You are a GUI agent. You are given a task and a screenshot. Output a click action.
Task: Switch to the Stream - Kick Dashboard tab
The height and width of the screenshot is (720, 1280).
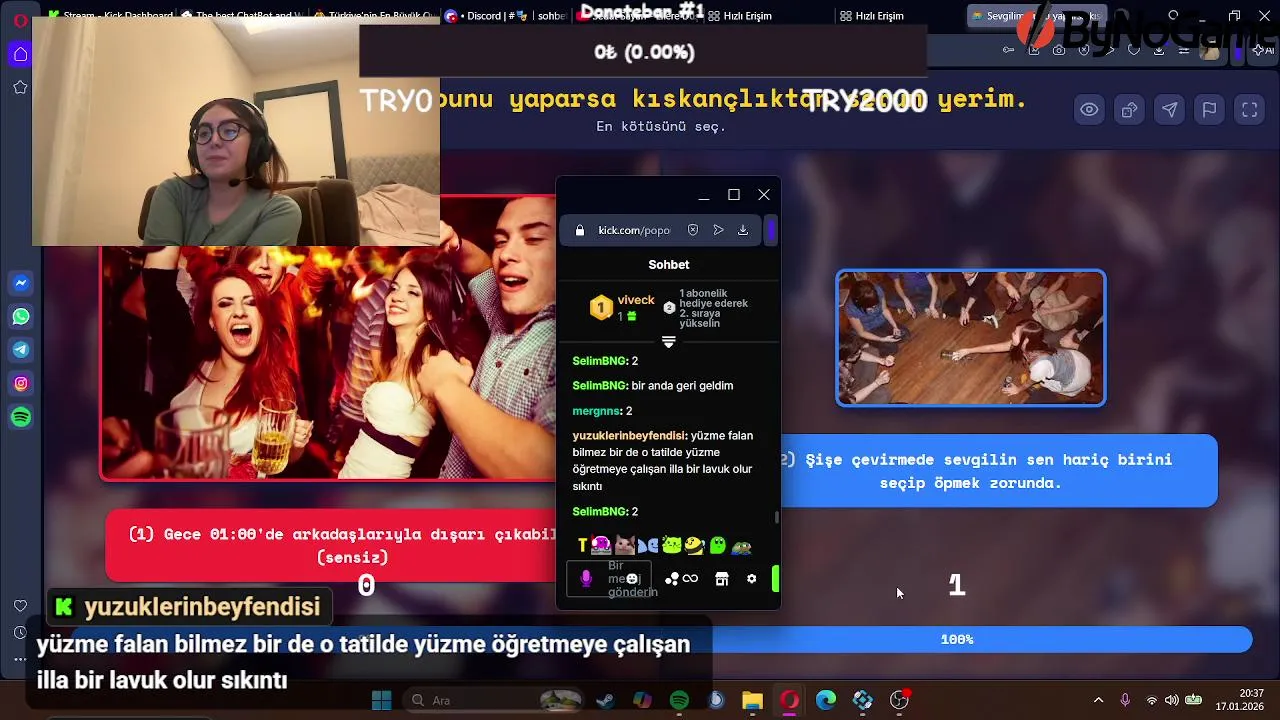click(110, 16)
